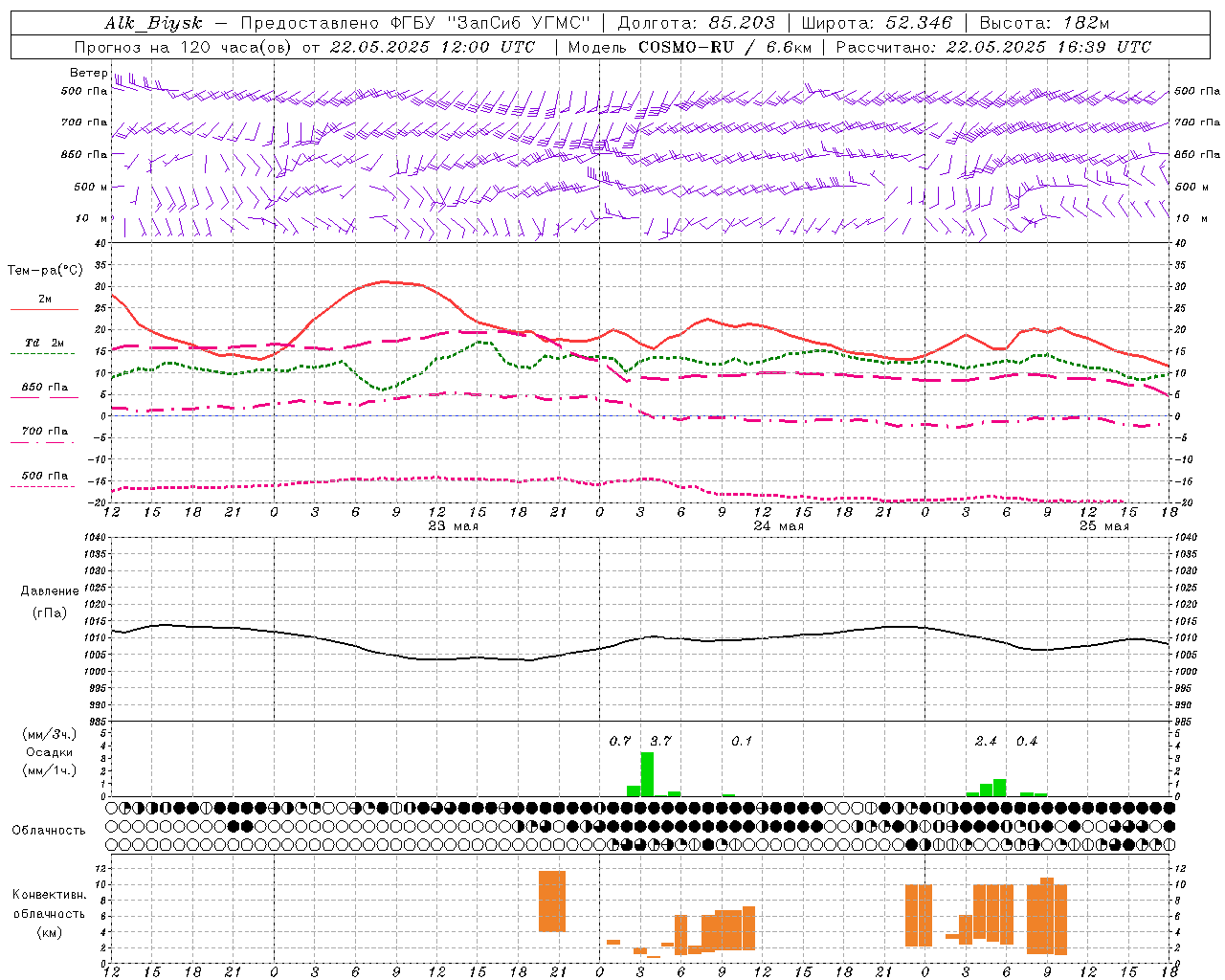The height and width of the screenshot is (980, 1225).
Task: Click the Ветер wind panel label
Action: [88, 73]
